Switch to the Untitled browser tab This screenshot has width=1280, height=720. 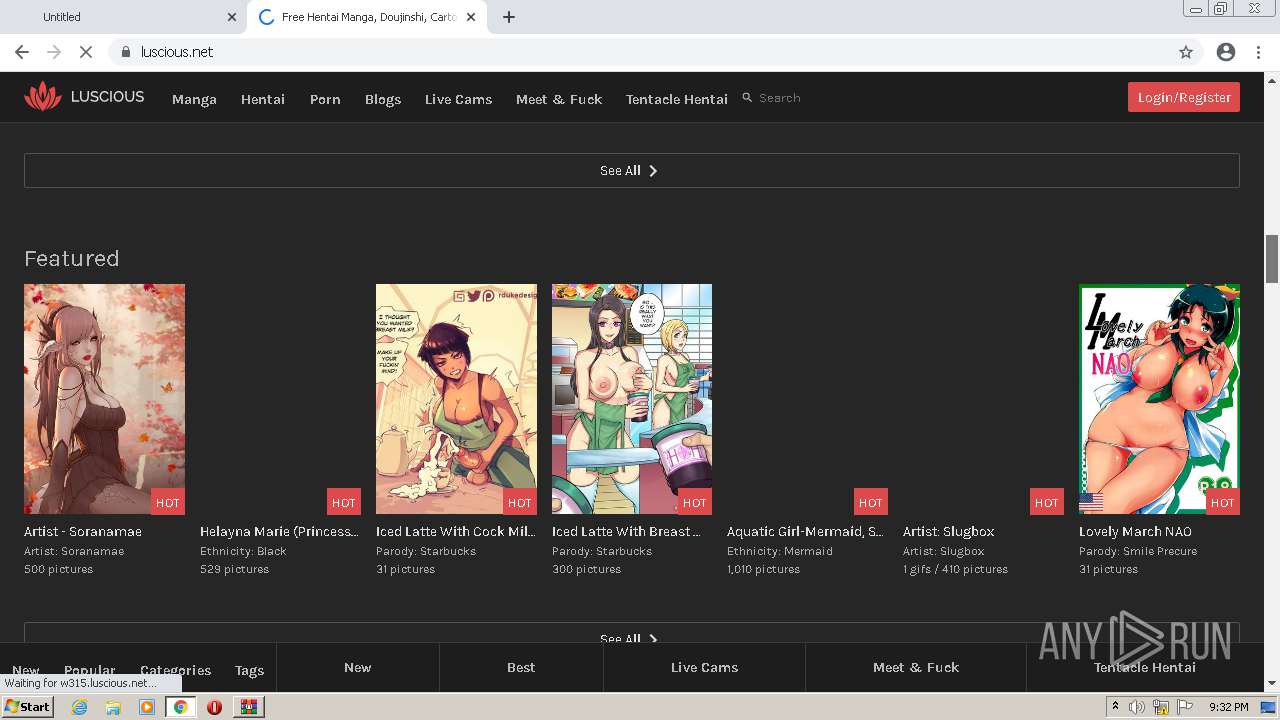(122, 17)
